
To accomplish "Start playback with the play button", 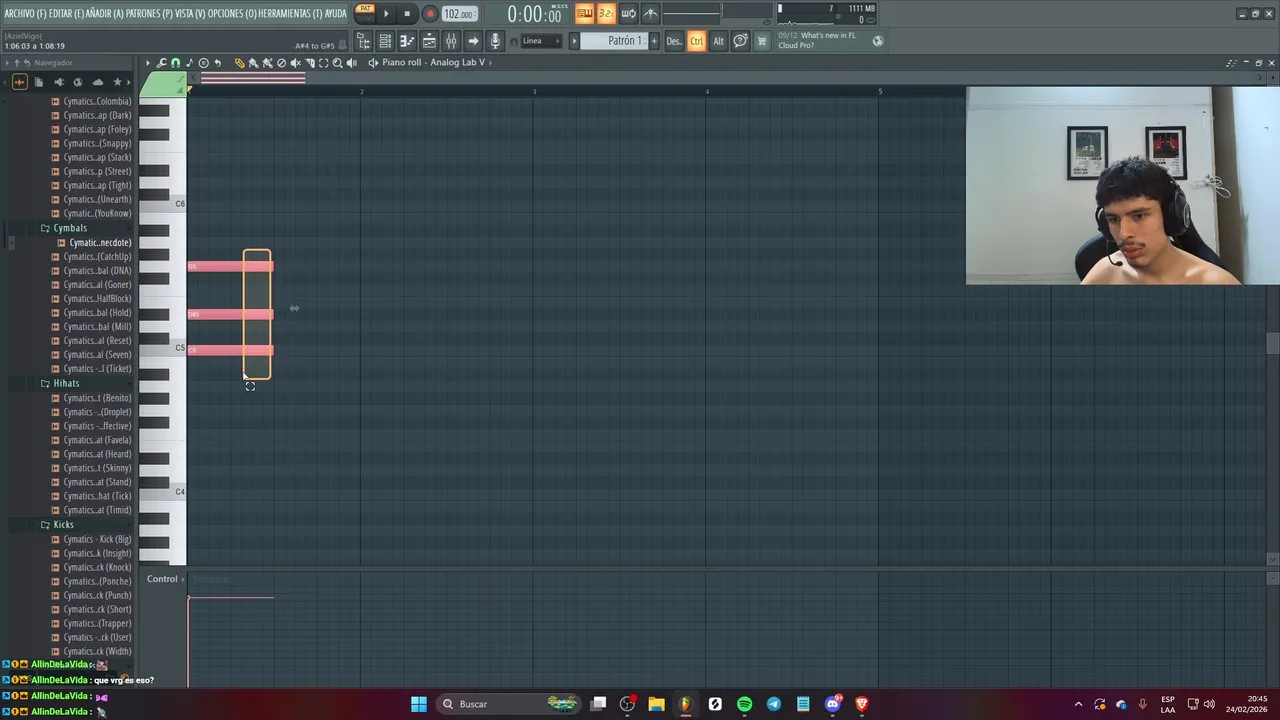I will click(x=386, y=14).
